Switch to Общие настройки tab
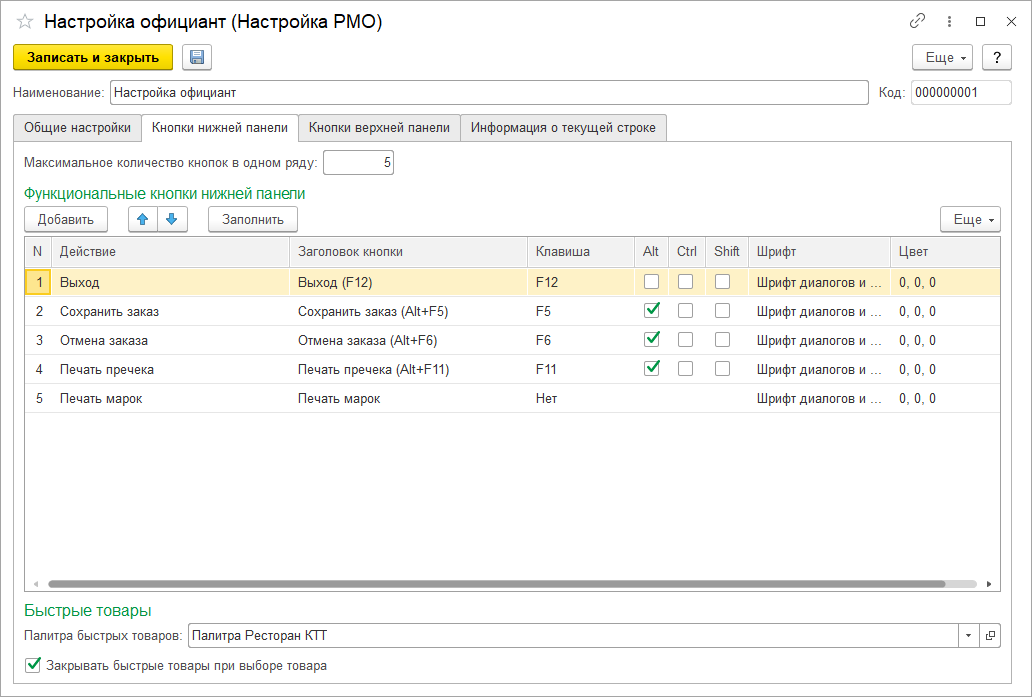Viewport: 1032px width, 697px height. tap(77, 128)
